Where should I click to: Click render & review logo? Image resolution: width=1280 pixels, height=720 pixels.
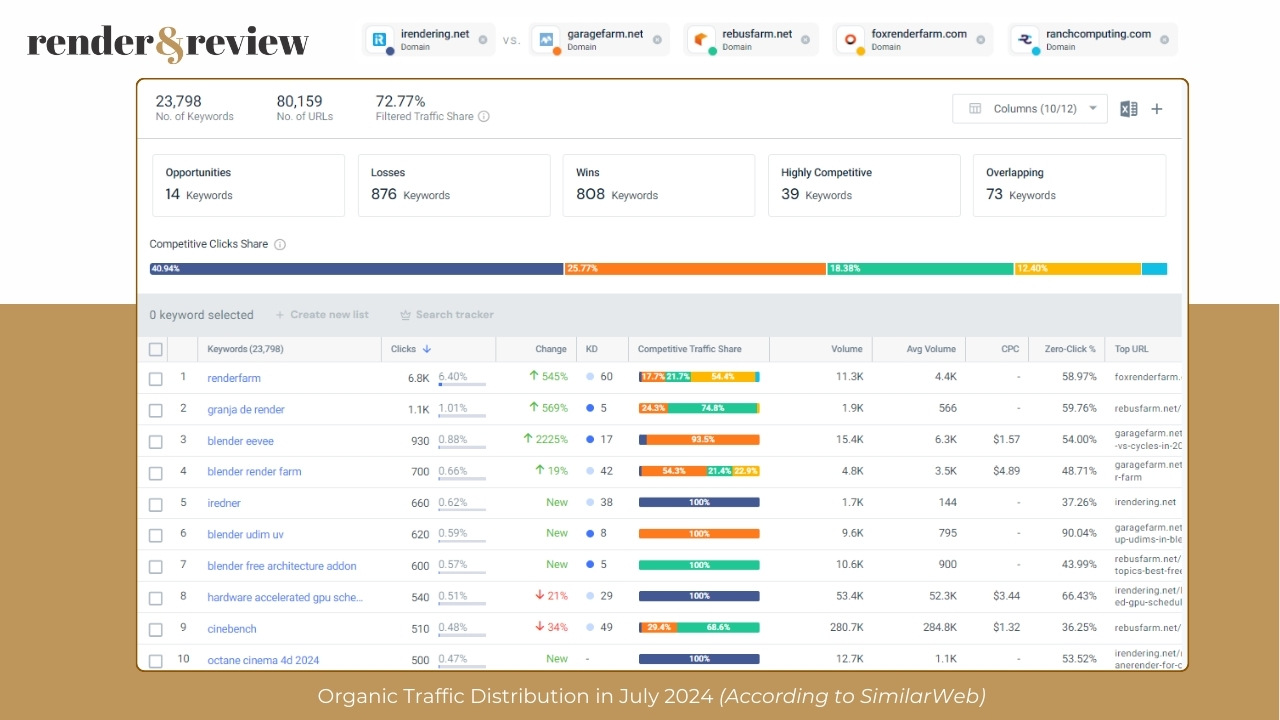point(168,42)
